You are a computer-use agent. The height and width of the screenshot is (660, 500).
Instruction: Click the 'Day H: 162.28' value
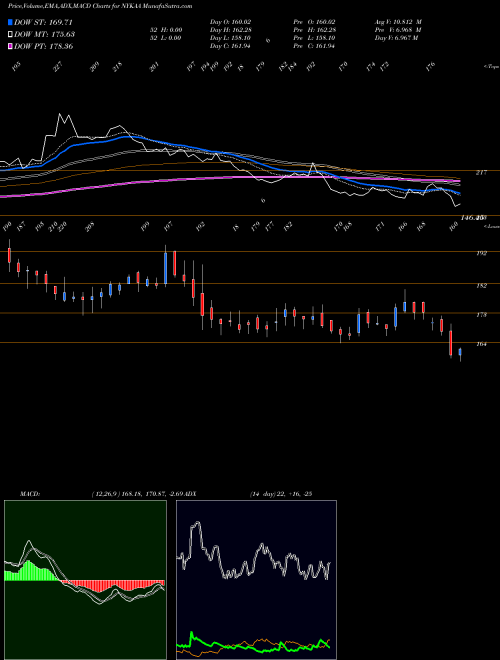pos(231,30)
